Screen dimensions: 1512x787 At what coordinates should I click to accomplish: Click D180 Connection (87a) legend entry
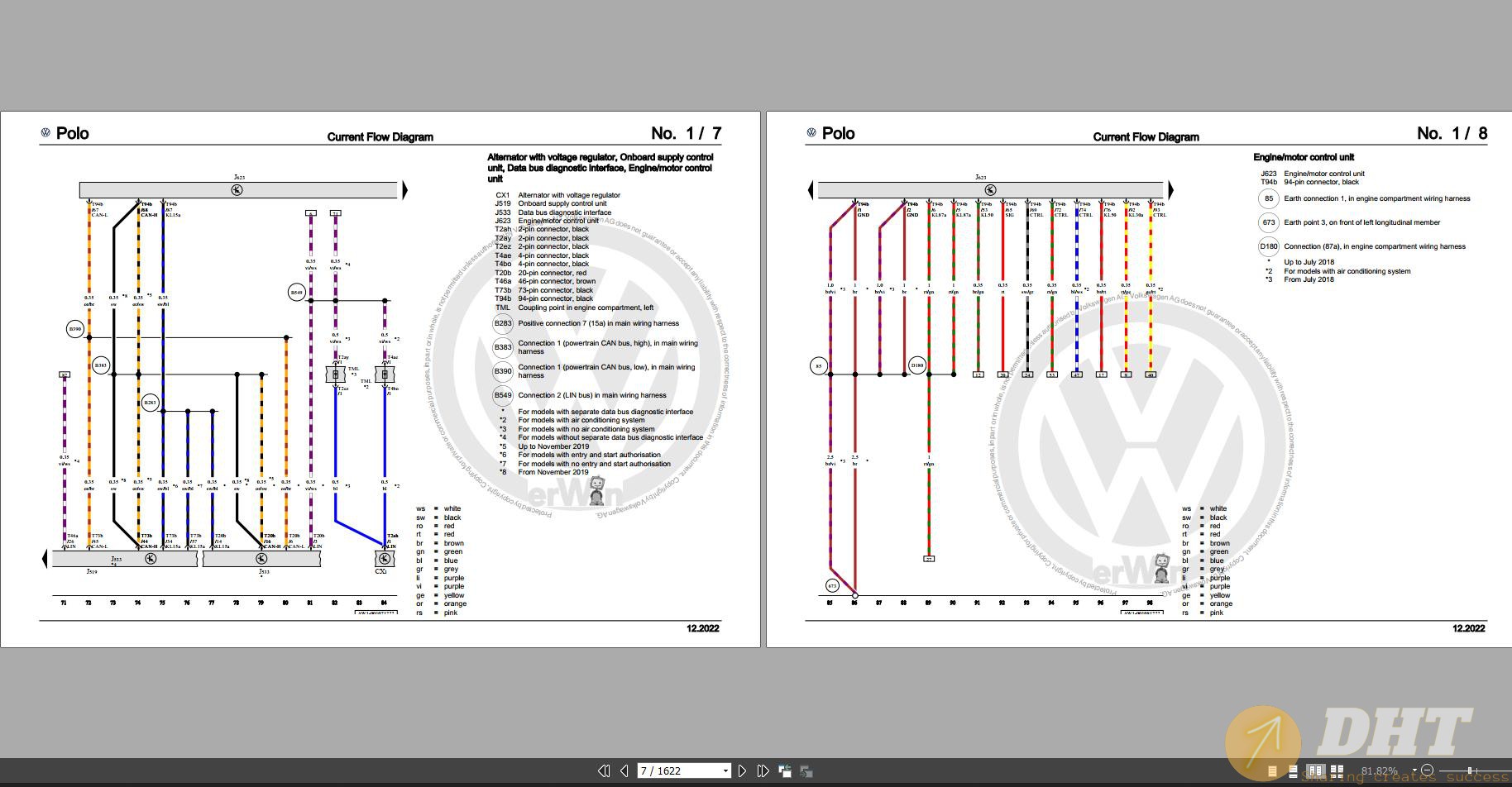click(x=1362, y=246)
